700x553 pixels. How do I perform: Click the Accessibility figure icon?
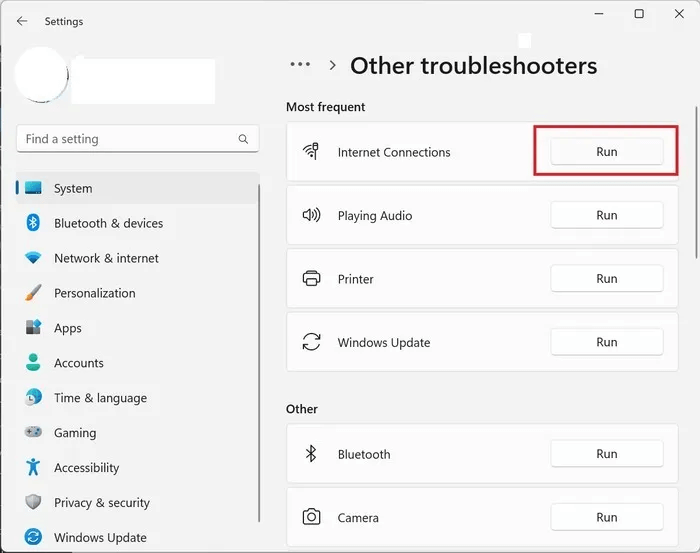point(33,467)
